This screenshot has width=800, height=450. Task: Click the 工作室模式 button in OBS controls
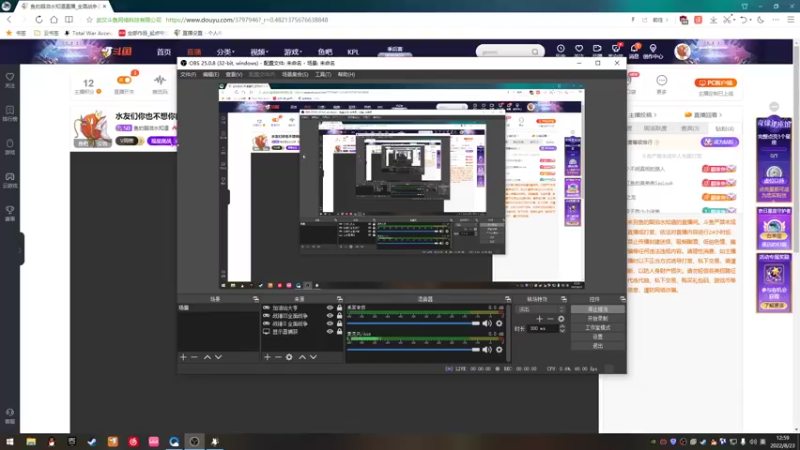(x=597, y=328)
